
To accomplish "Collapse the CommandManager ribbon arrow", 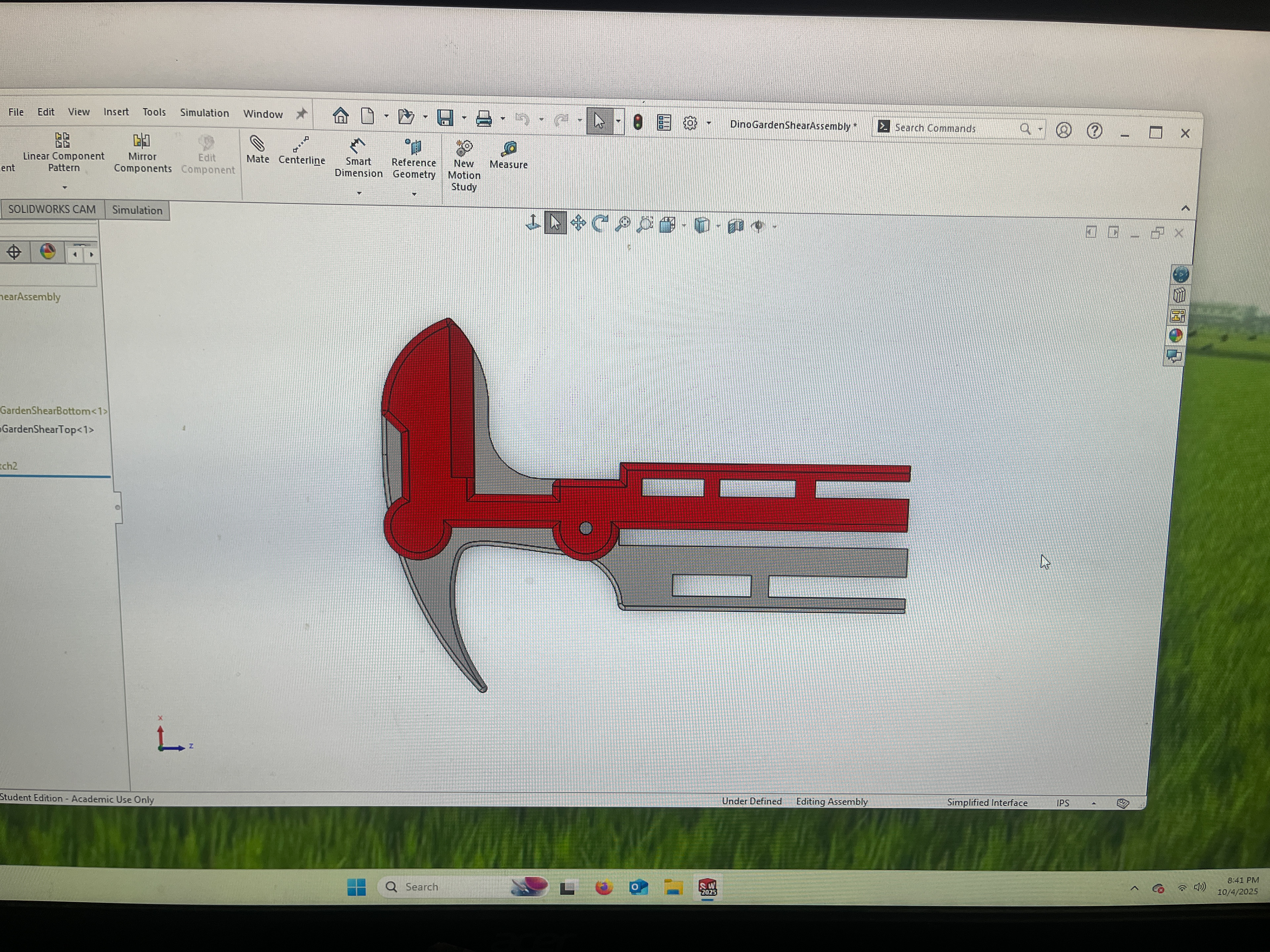I will pyautogui.click(x=1185, y=208).
